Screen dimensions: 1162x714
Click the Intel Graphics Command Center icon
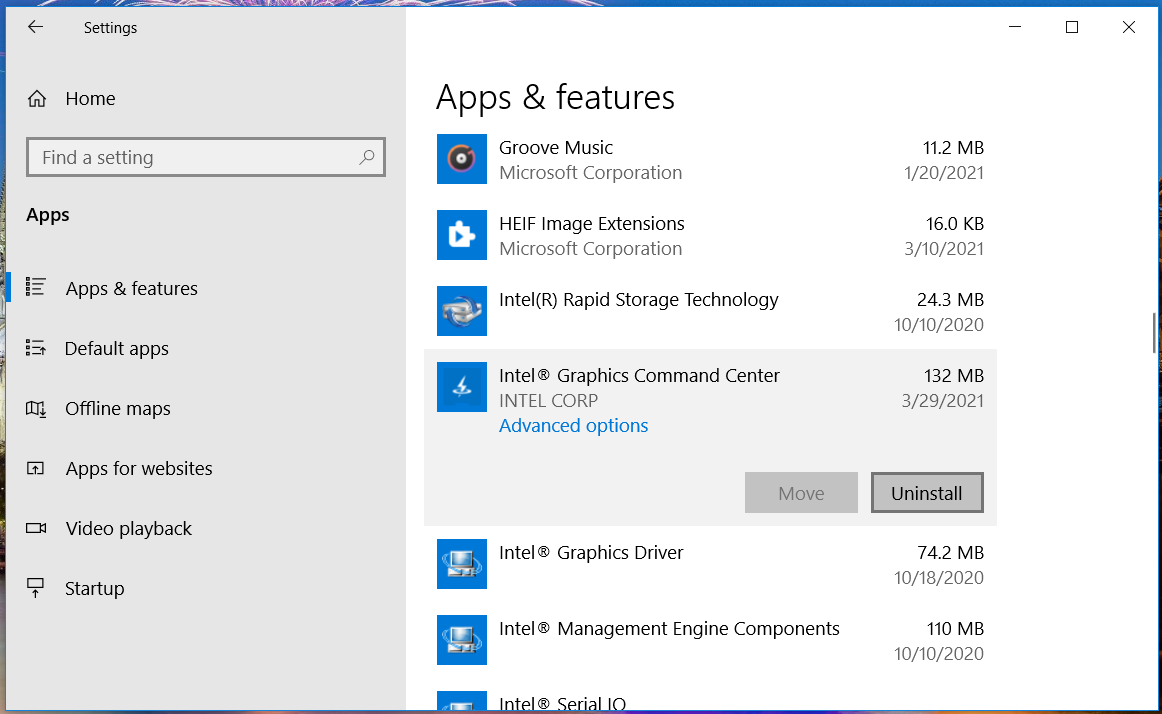click(462, 387)
